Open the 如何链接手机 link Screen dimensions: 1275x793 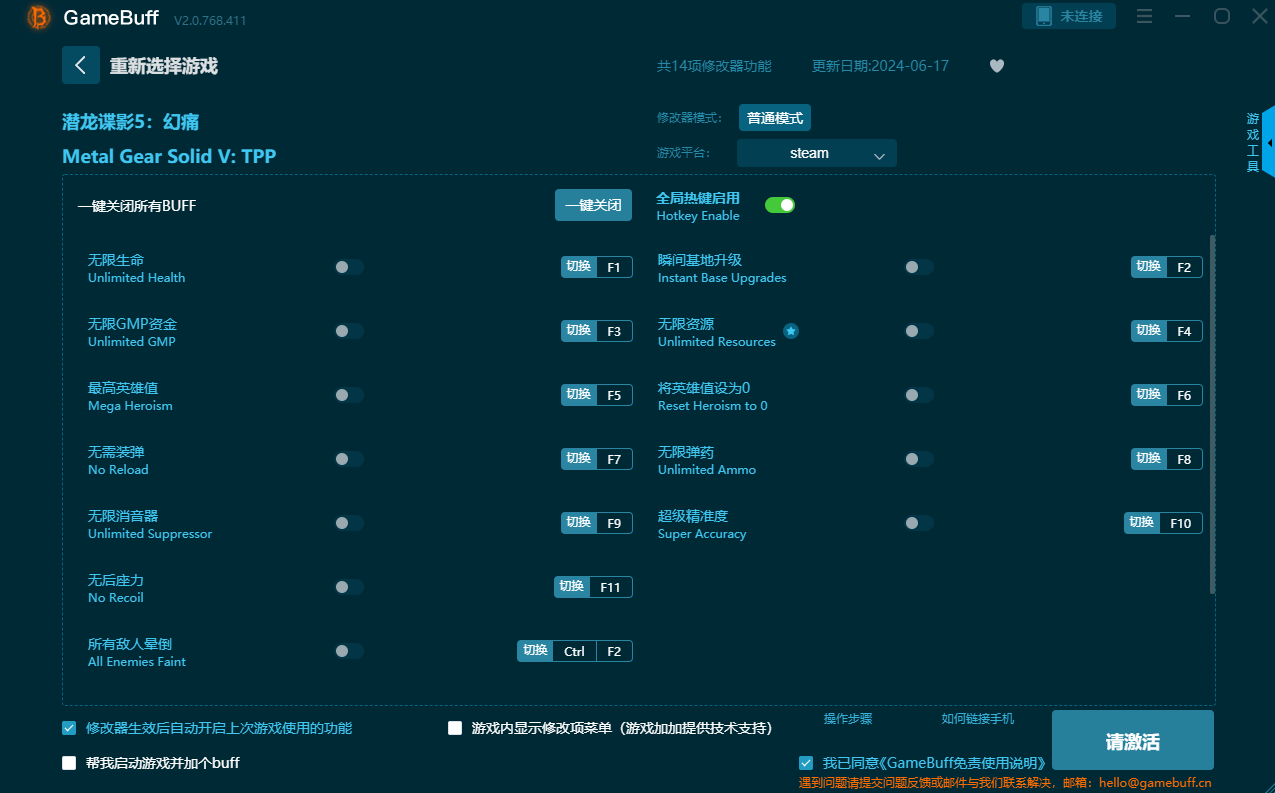point(978,719)
